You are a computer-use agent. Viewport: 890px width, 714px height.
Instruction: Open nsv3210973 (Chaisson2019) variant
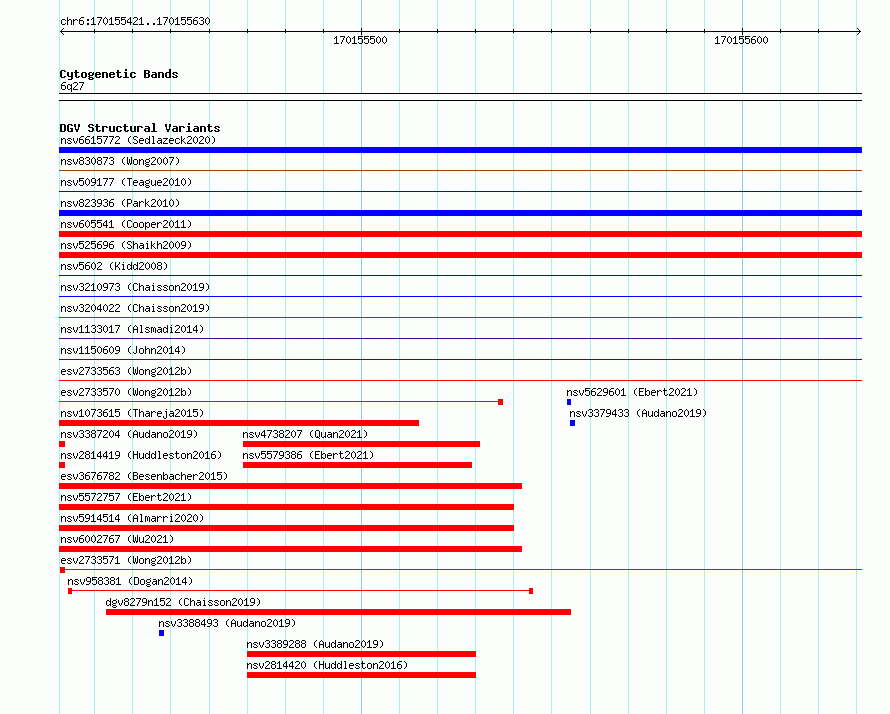point(135,287)
